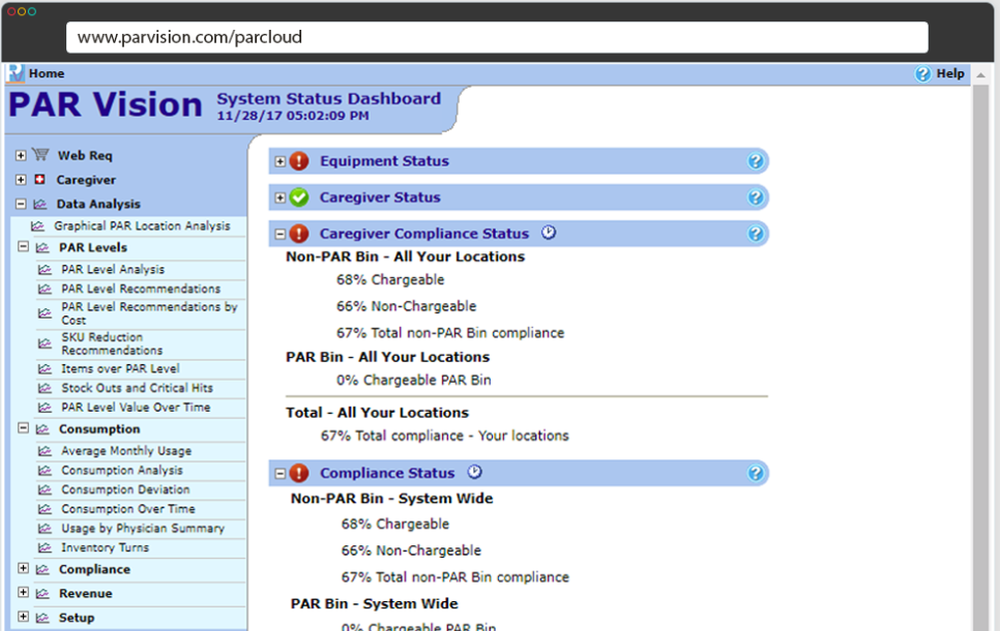Click the Caregiver Status heading

380,197
